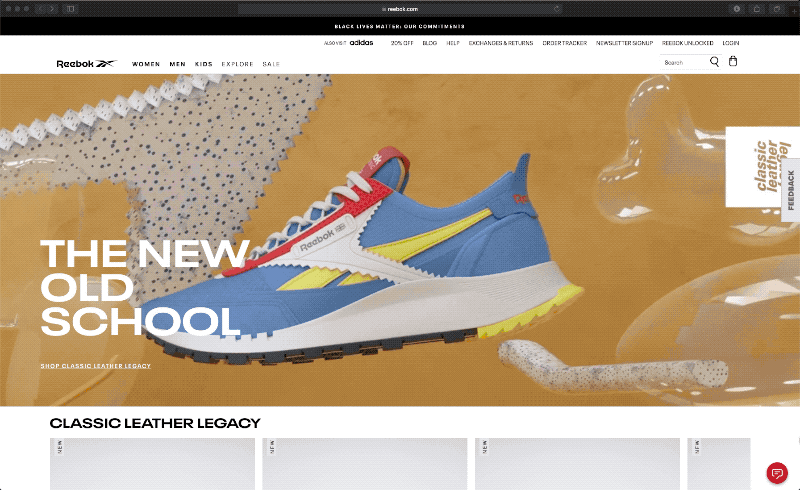Click Safari's back arrow

click(40, 9)
